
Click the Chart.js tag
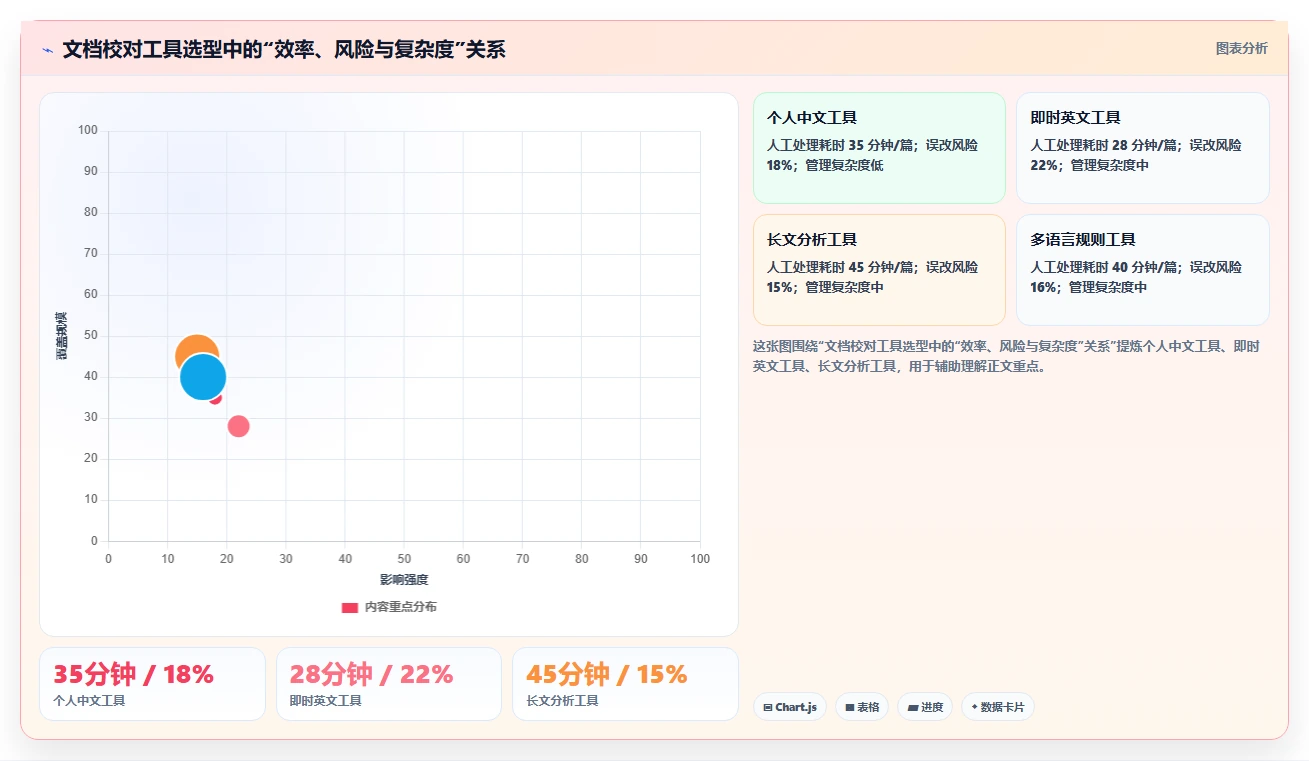tap(790, 707)
